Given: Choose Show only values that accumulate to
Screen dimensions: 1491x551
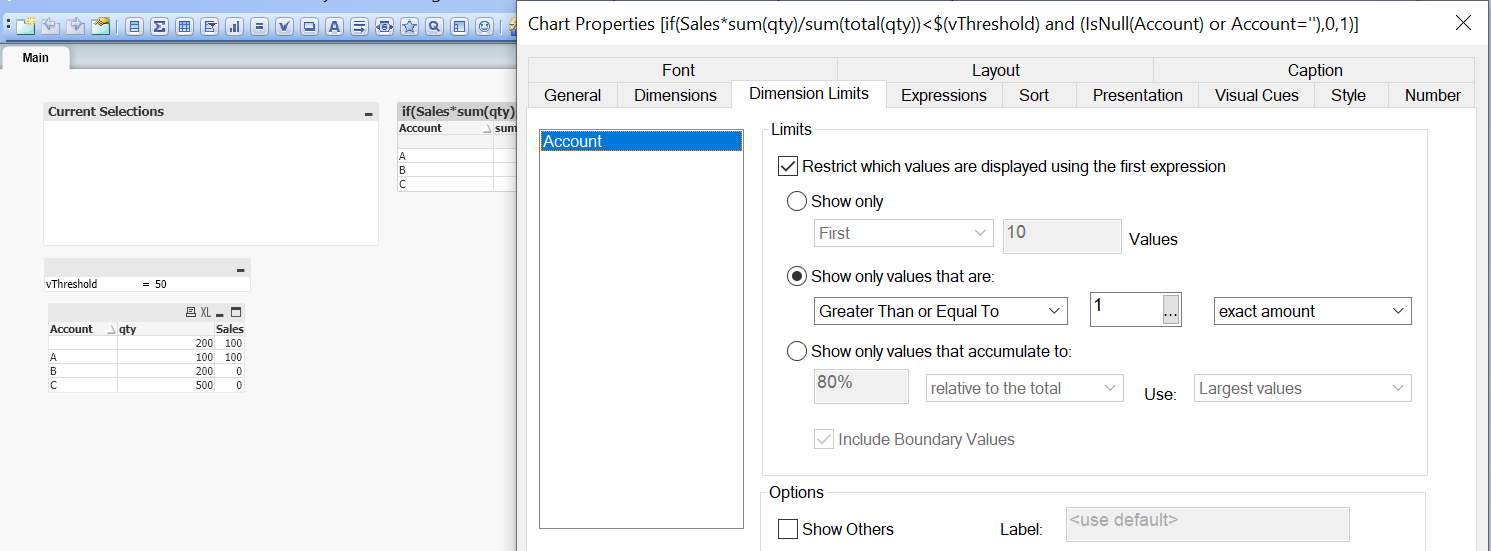Looking at the screenshot, I should [797, 351].
